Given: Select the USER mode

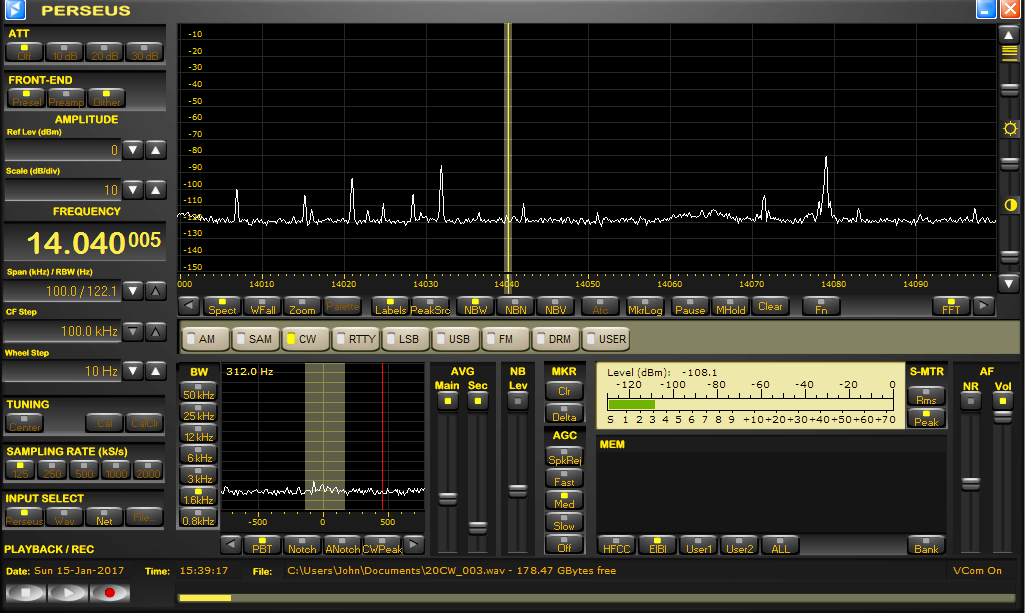Looking at the screenshot, I should pyautogui.click(x=607, y=339).
